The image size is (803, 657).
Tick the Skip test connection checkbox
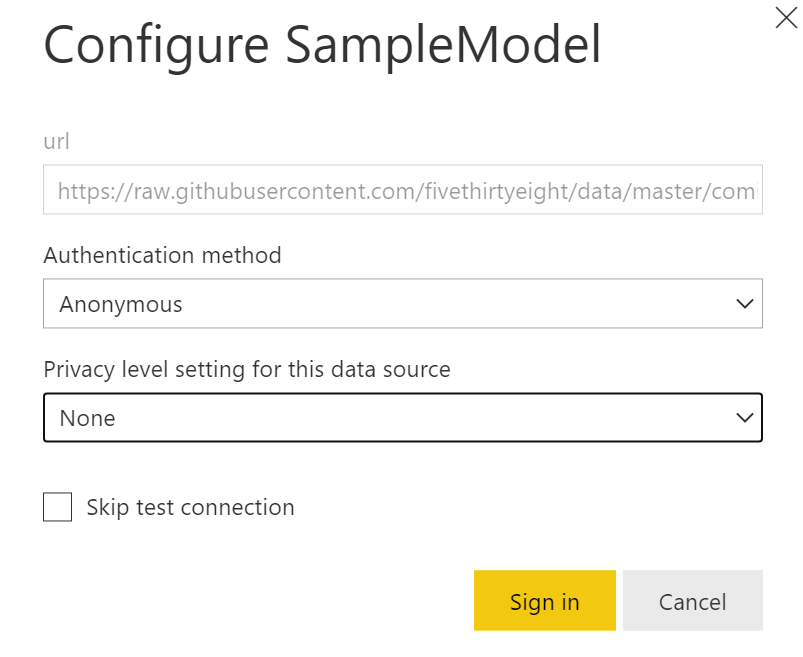(x=57, y=507)
